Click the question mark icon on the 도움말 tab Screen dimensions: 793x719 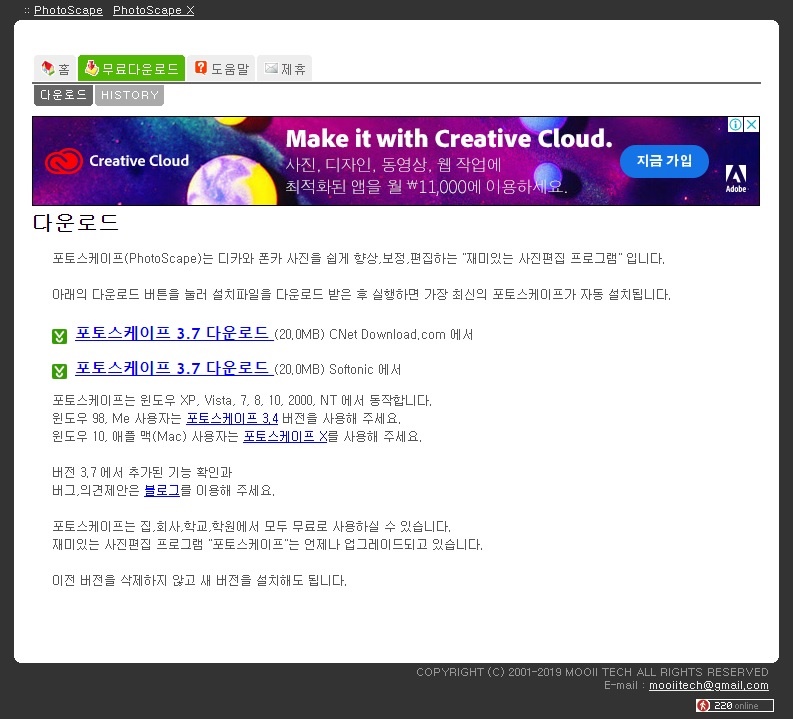201,67
